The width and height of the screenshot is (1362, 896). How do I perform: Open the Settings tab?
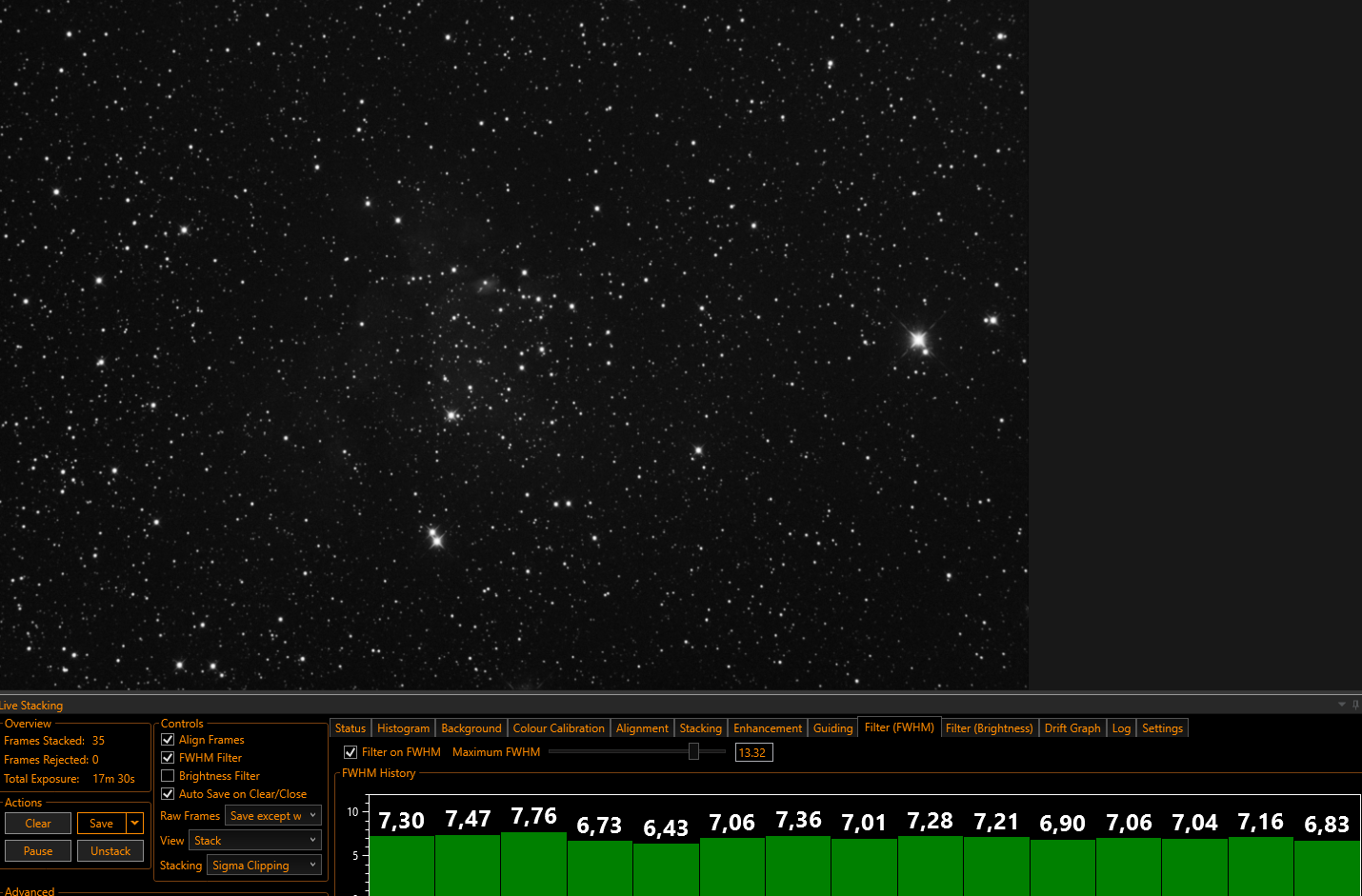[x=1163, y=728]
